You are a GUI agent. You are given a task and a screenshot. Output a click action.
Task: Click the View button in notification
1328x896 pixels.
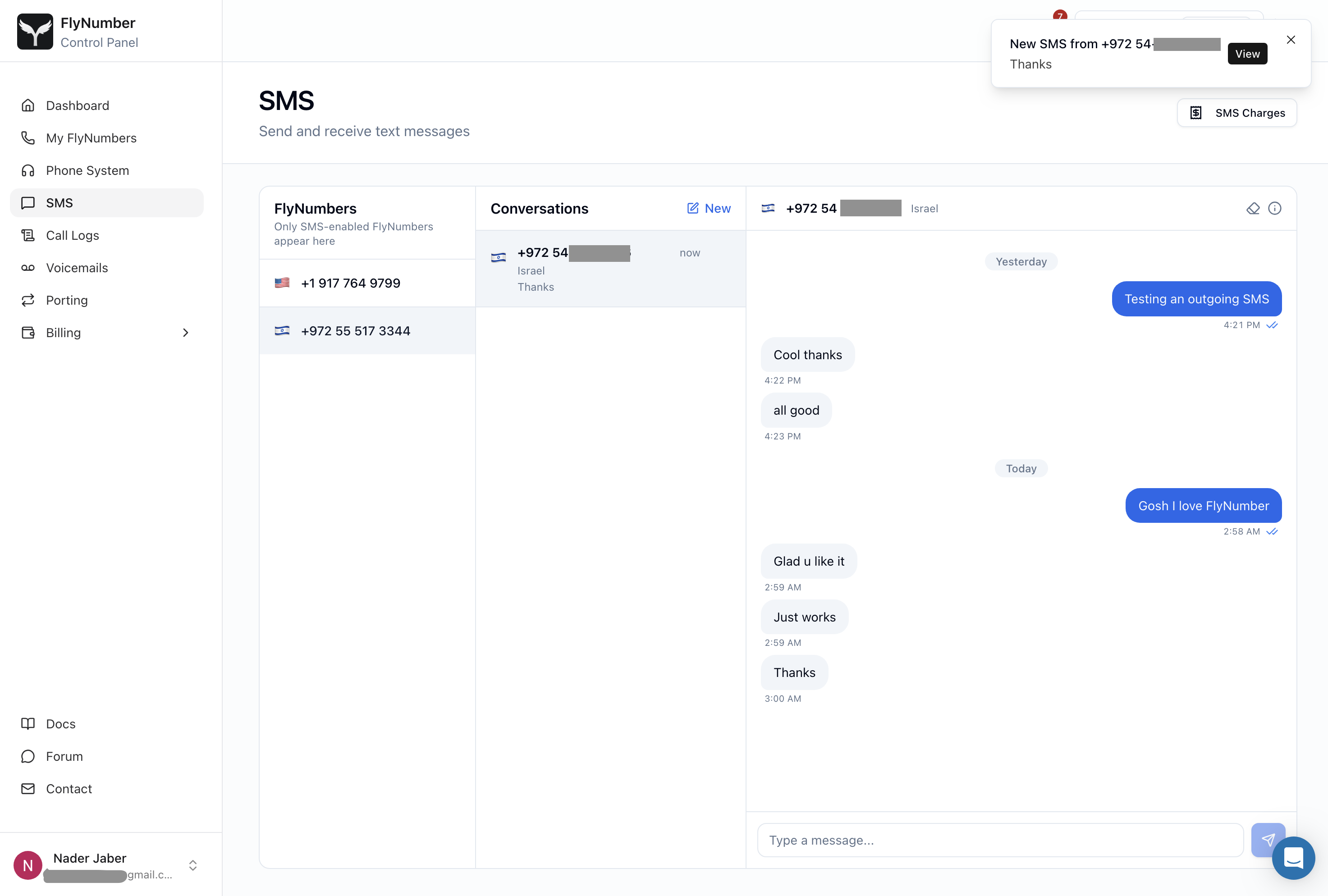click(x=1247, y=54)
